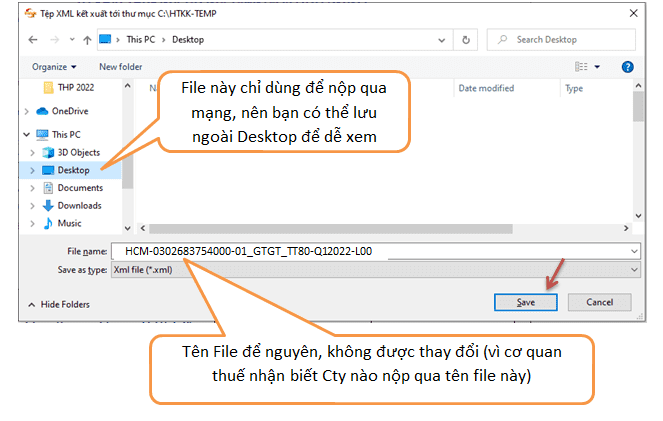Open the Help question mark icon
Image resolution: width=663 pixels, height=421 pixels.
click(627, 66)
